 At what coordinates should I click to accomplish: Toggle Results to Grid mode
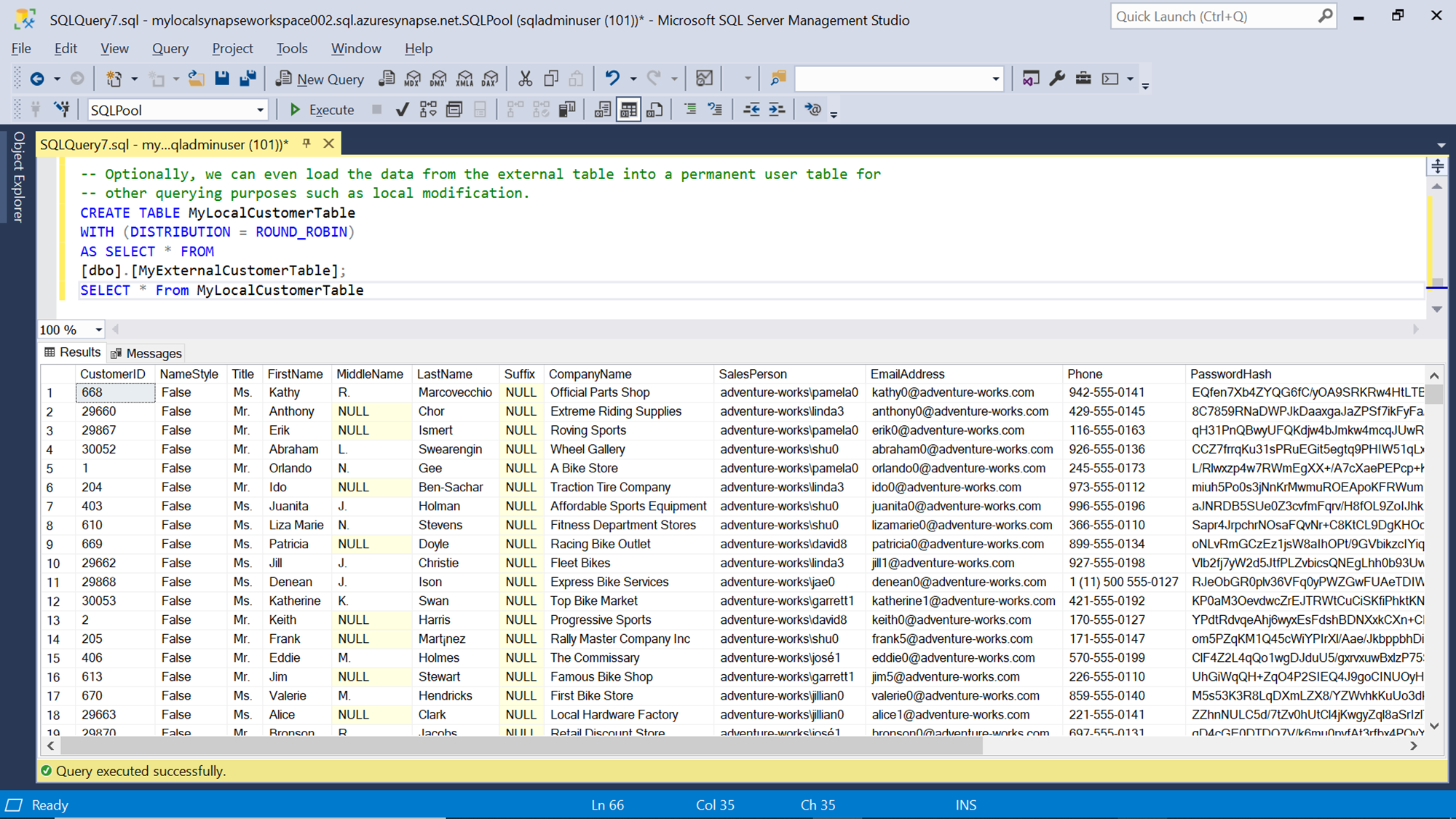(628, 110)
